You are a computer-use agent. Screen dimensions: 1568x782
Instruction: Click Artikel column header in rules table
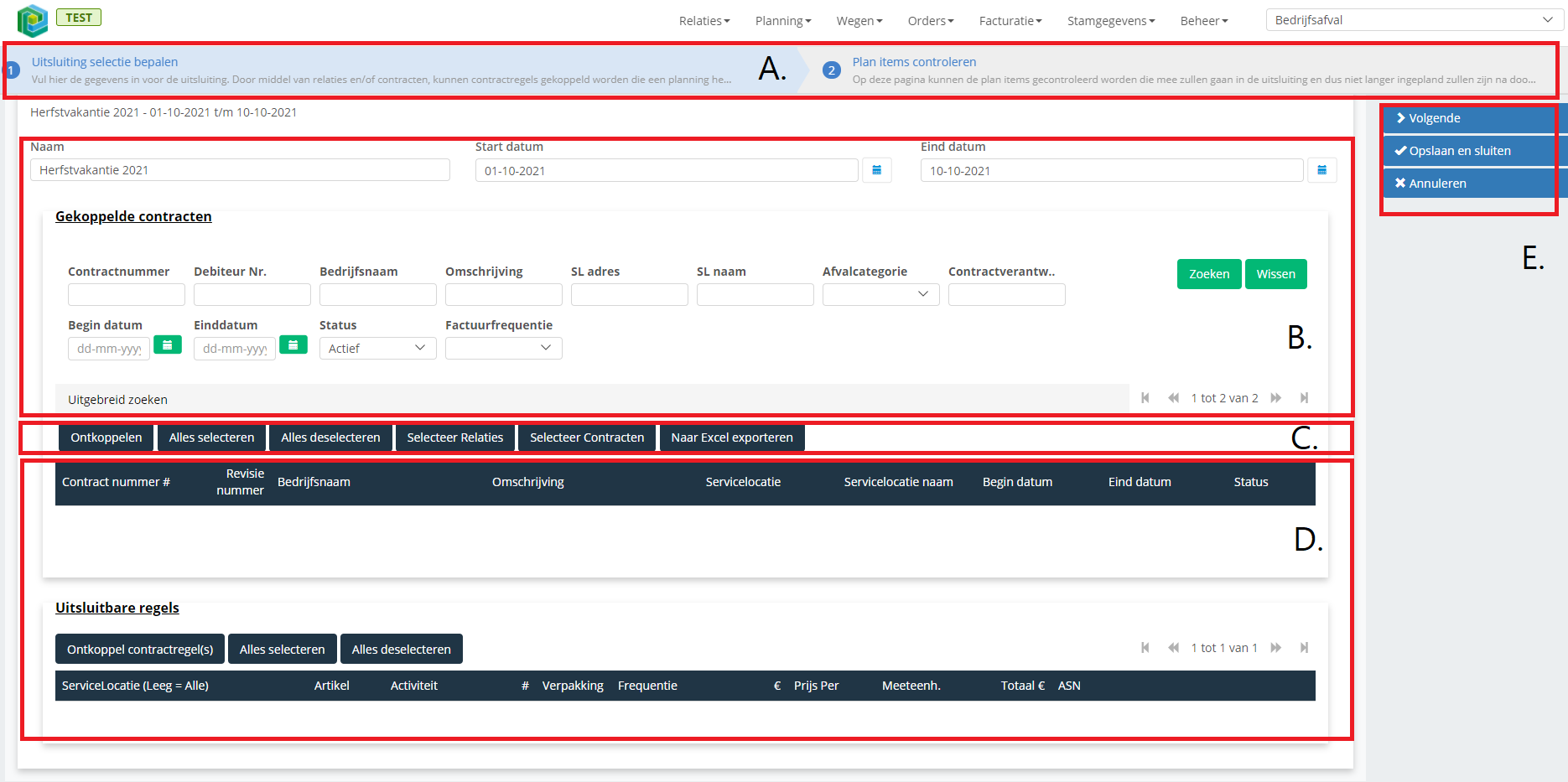(x=332, y=686)
